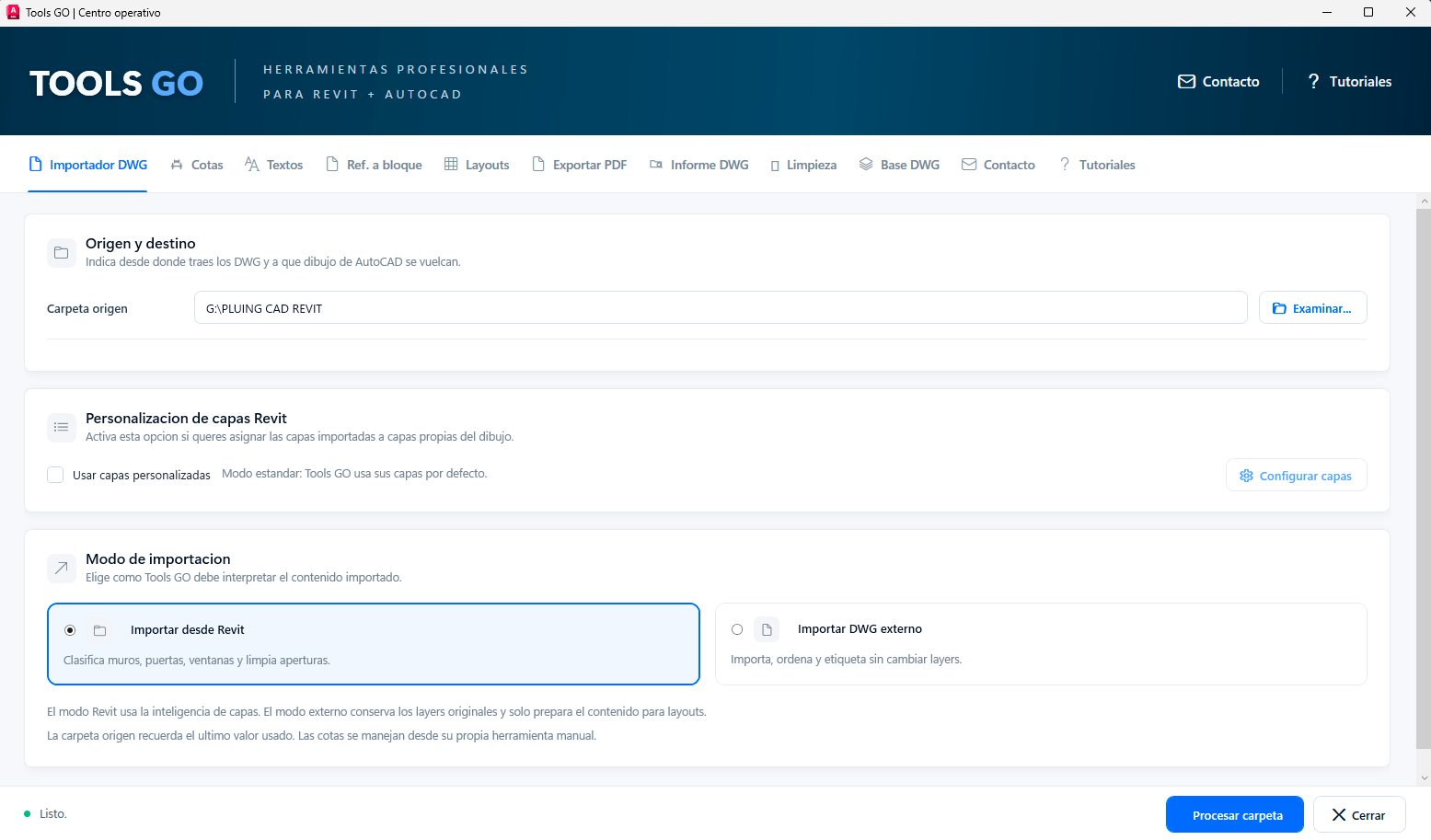
Task: Go to the Ref. a bloque tab
Action: coord(375,165)
